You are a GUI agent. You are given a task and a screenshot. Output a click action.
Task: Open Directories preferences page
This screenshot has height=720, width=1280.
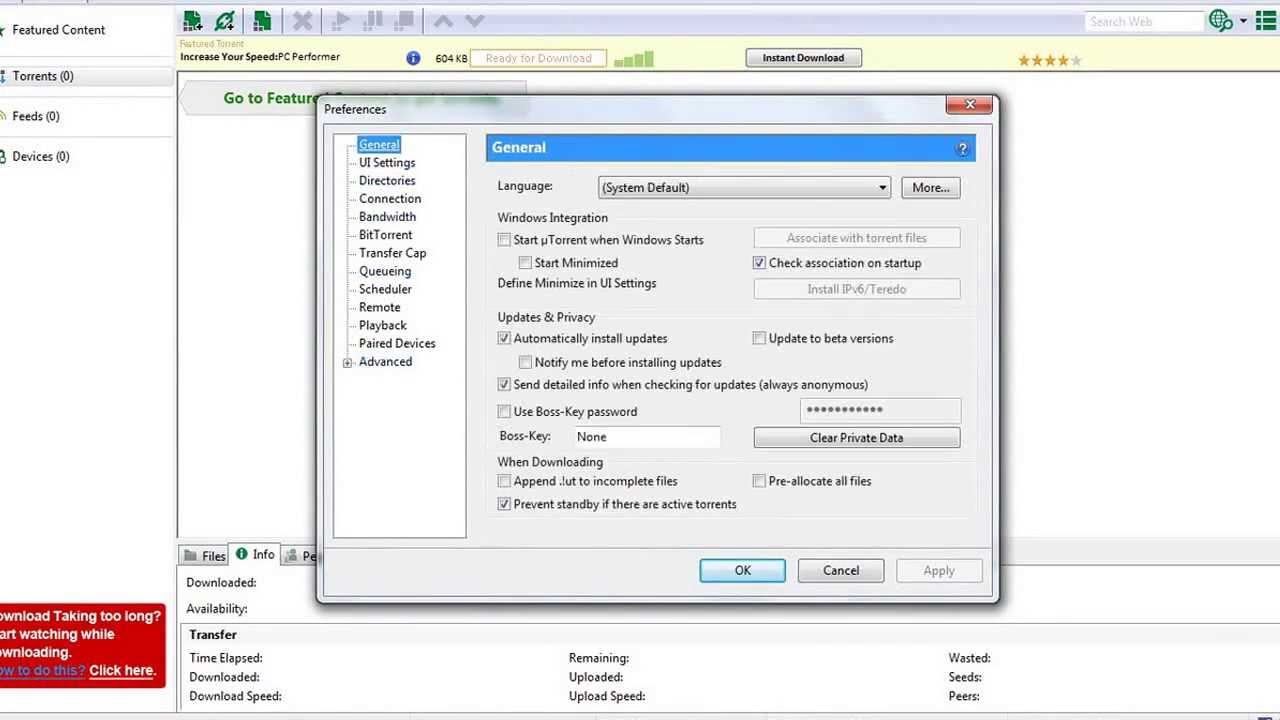[x=387, y=181]
